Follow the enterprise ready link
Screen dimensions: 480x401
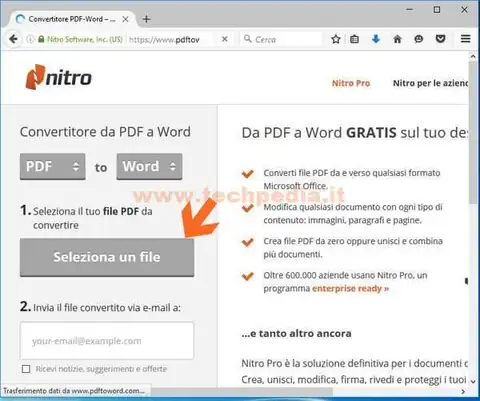click(x=350, y=288)
